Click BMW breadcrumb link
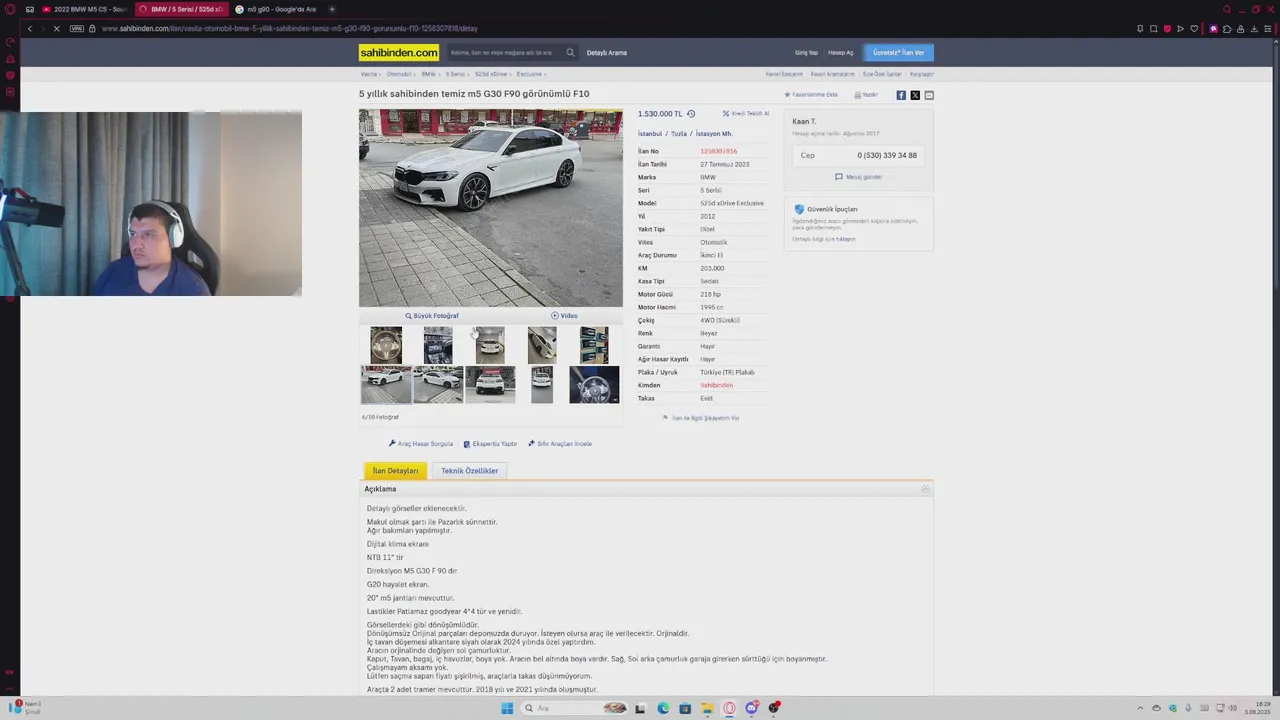The image size is (1280, 720). pyautogui.click(x=428, y=74)
